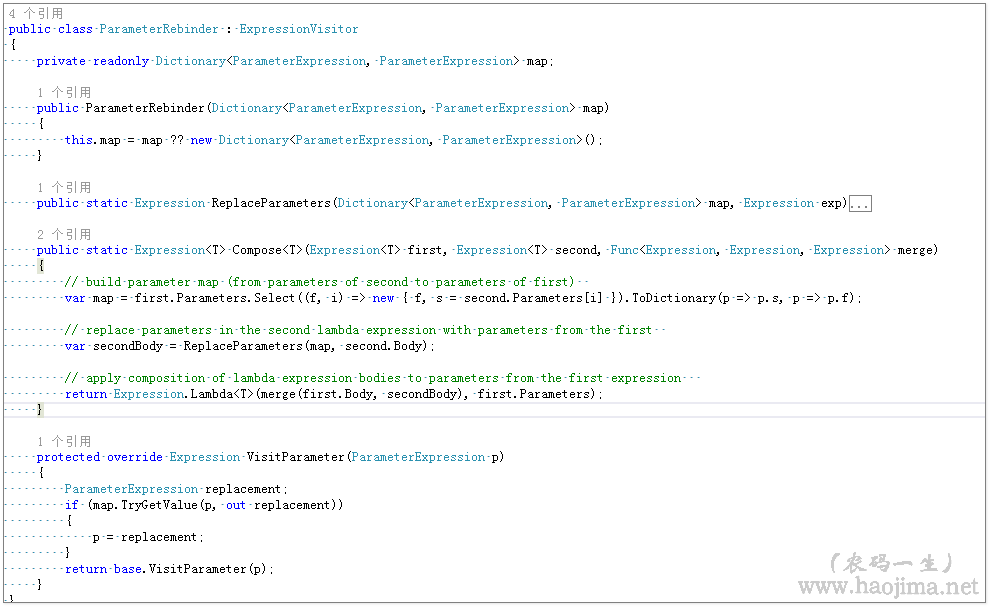Click the ExpressionVisitor base class name
Screen dimensions: 990x607
point(298,30)
